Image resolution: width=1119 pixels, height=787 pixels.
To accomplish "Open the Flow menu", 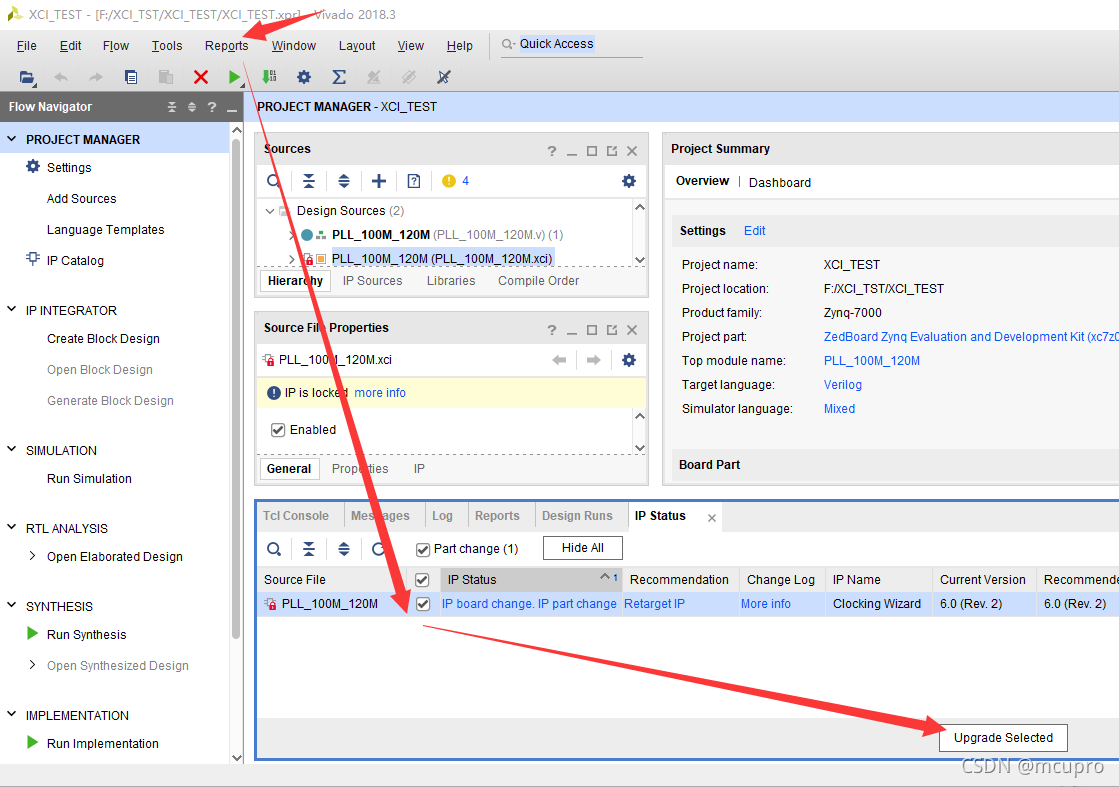I will pos(116,46).
